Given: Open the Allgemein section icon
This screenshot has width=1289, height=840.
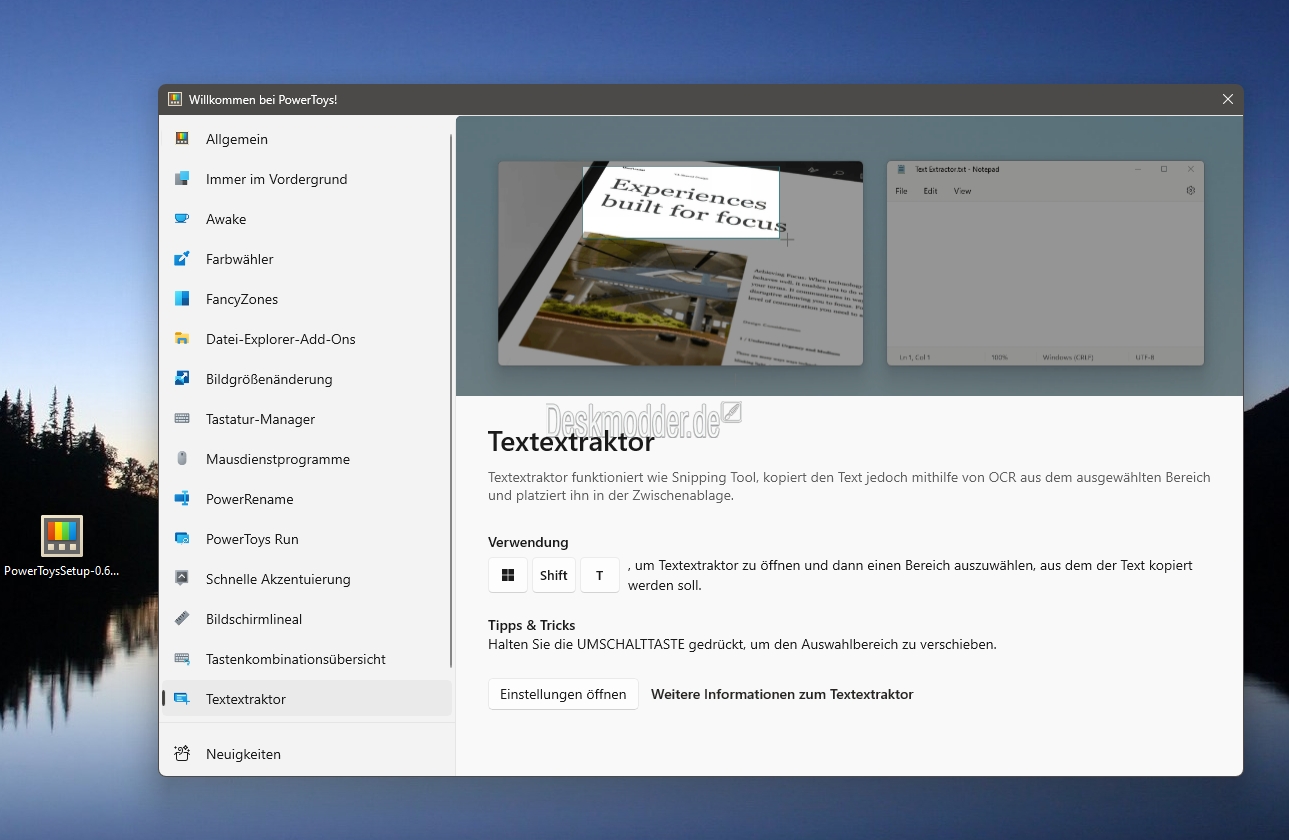Looking at the screenshot, I should point(182,139).
